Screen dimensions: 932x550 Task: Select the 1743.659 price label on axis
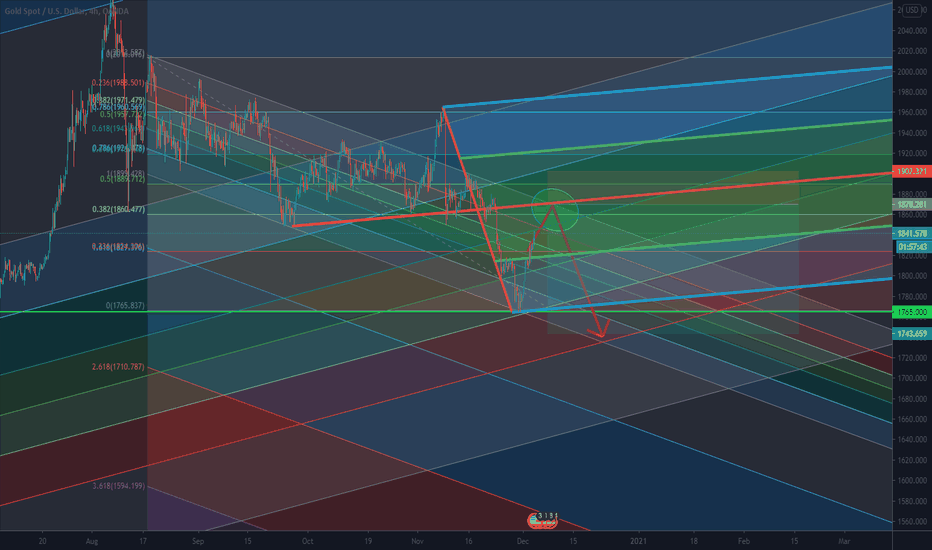tap(912, 334)
